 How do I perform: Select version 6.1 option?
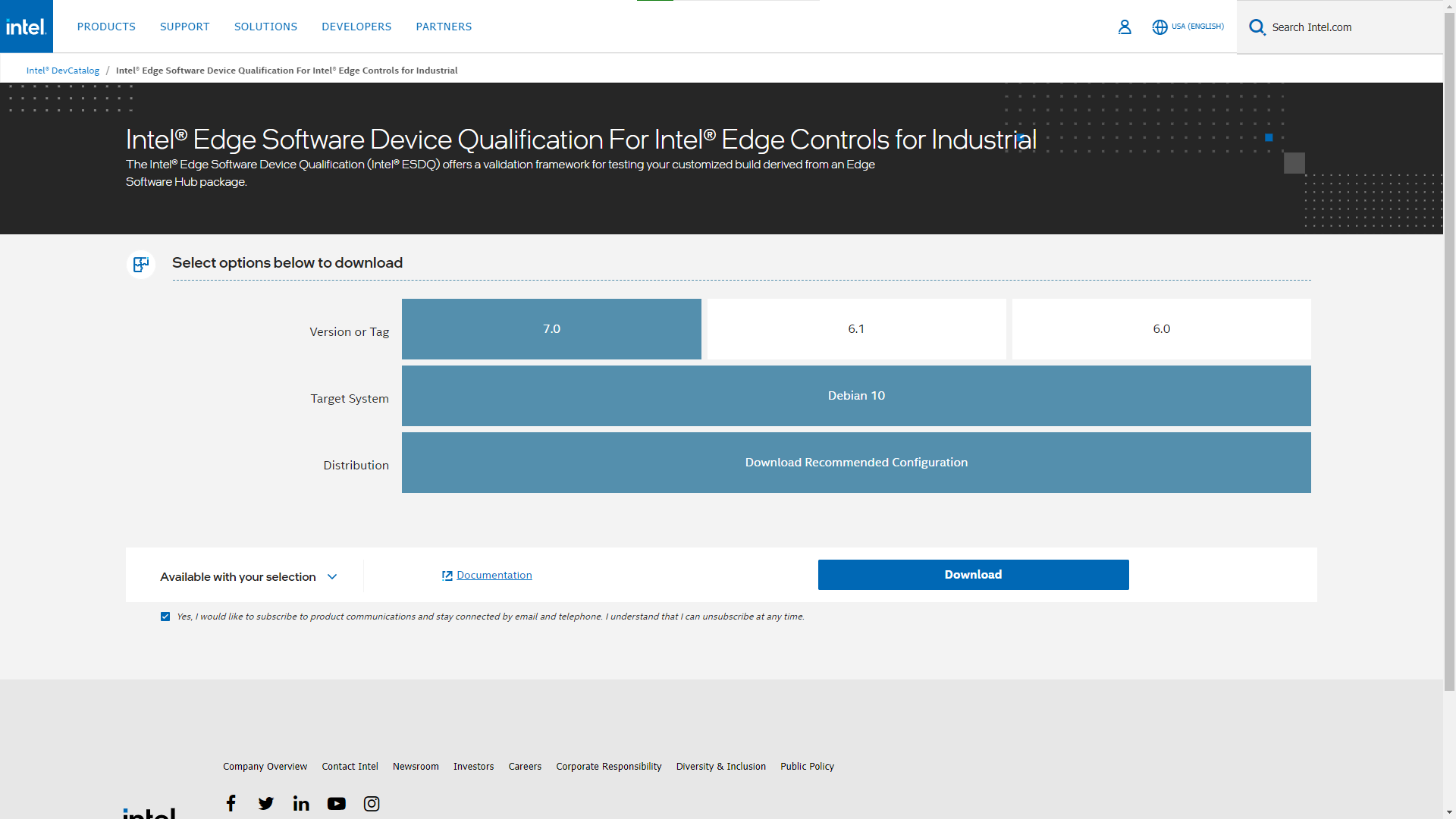point(856,329)
